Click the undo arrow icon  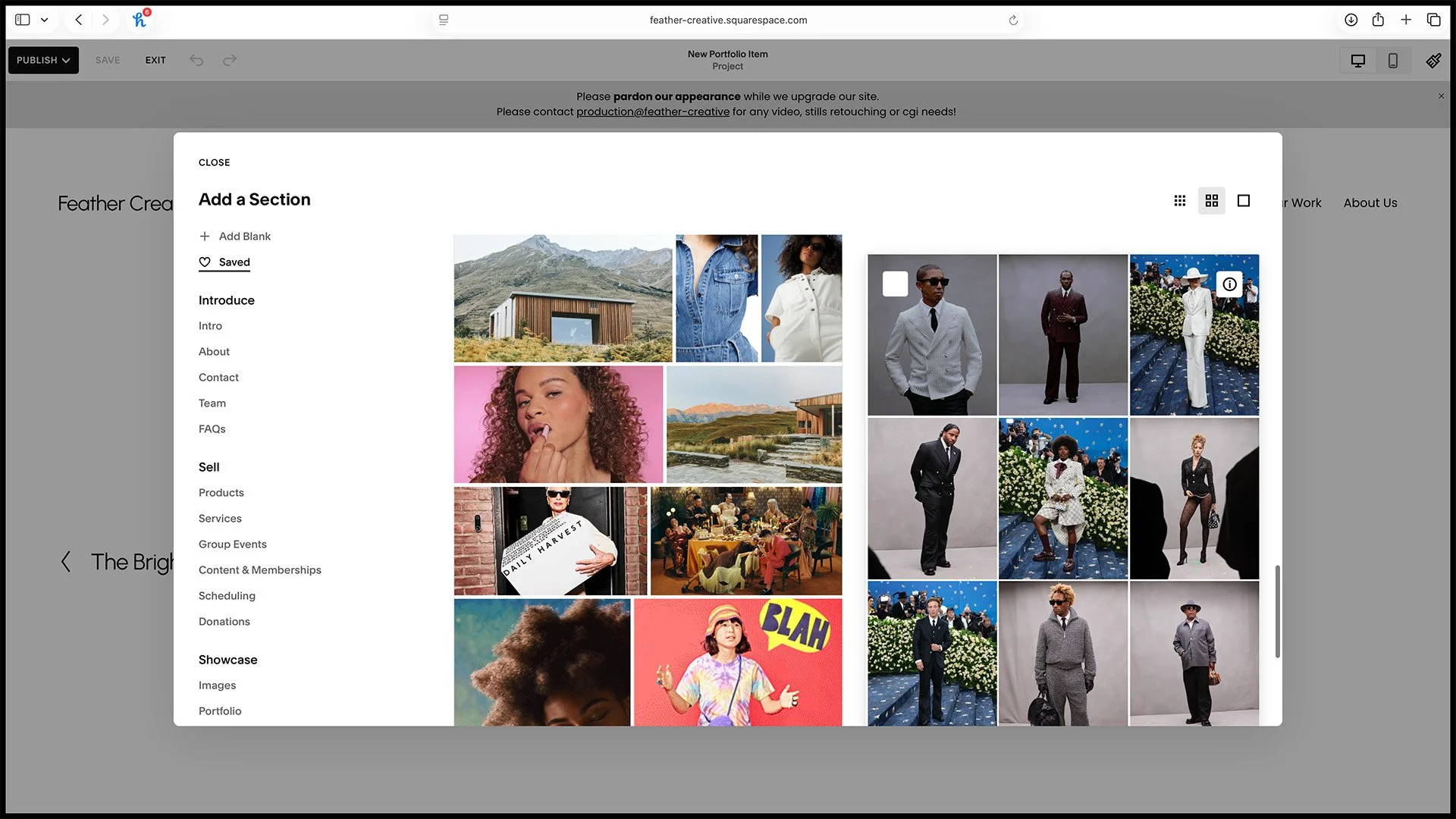pos(196,60)
